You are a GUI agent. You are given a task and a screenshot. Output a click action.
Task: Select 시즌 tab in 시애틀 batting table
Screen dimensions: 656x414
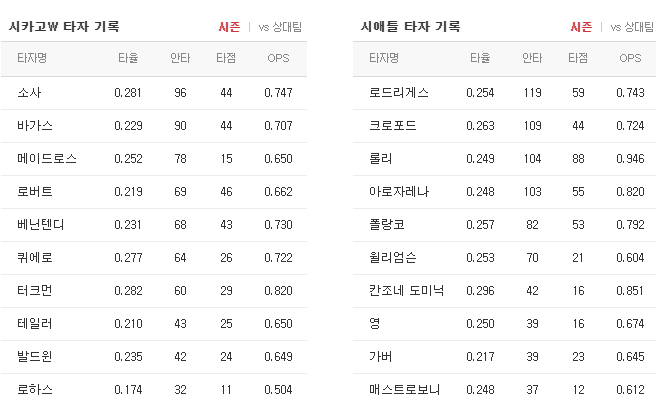coord(581,27)
